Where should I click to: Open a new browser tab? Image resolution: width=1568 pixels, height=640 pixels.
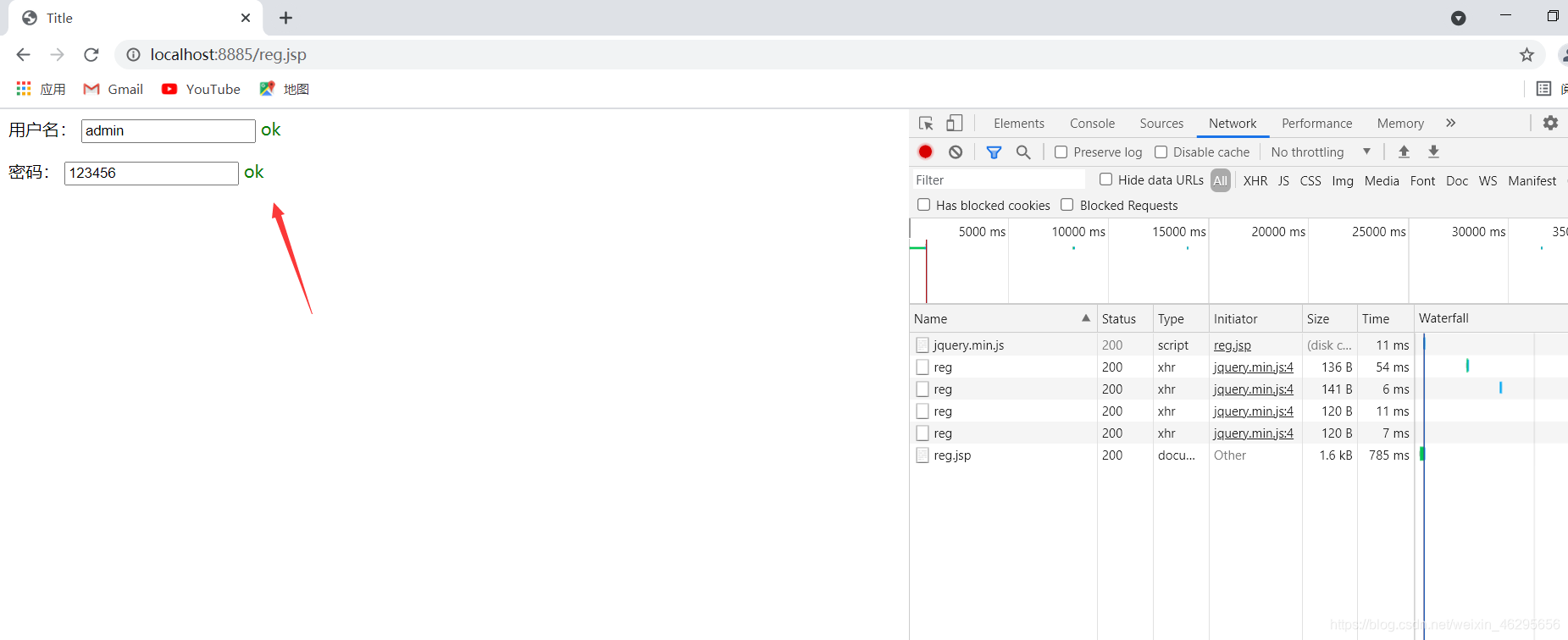pos(286,18)
